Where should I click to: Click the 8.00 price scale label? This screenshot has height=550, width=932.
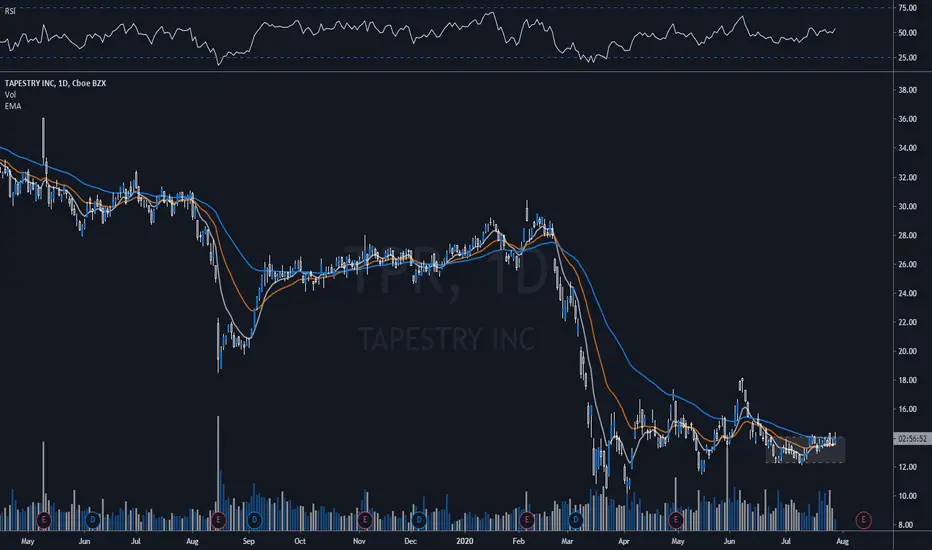click(x=906, y=524)
